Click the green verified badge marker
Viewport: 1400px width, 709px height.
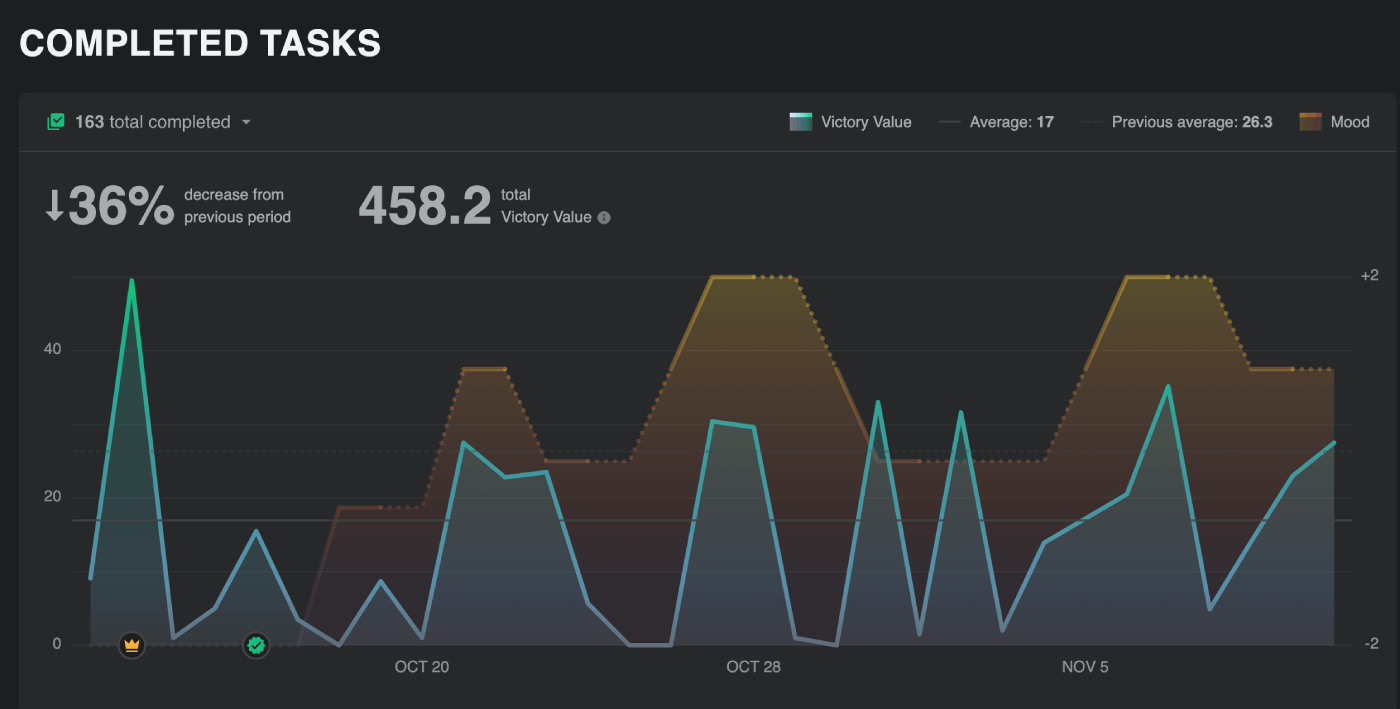pyautogui.click(x=257, y=645)
